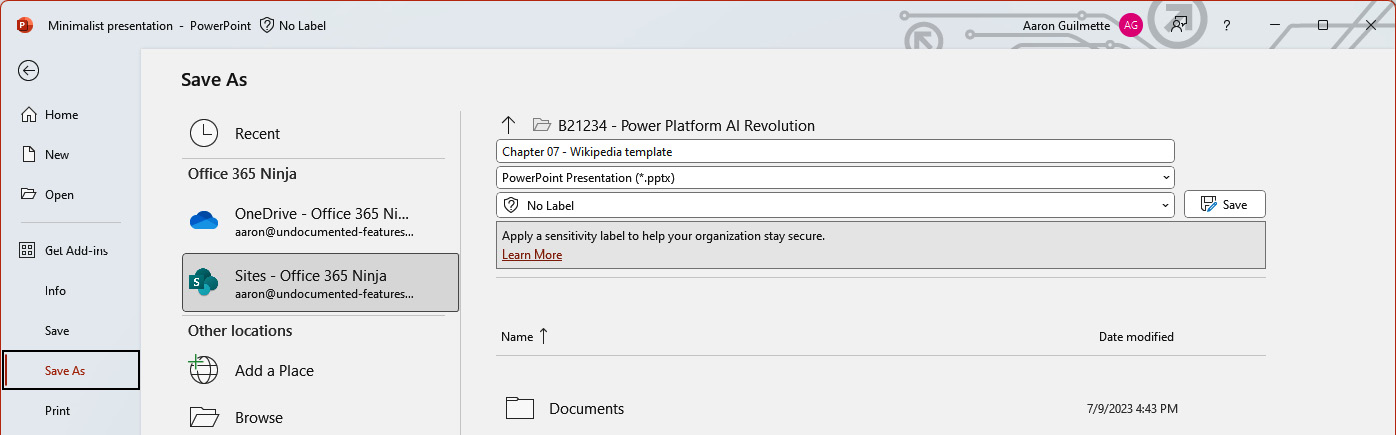Viewport: 1396px width, 435px height.
Task: Select Save As in the sidebar
Action: coord(70,370)
